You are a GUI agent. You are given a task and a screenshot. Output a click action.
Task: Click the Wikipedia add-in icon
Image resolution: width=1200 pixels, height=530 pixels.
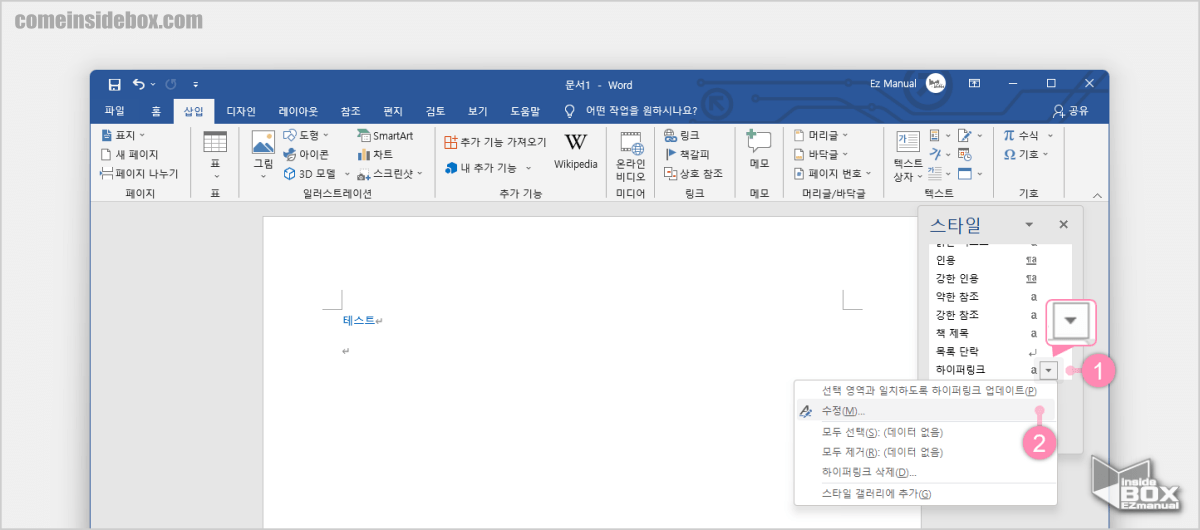coord(576,152)
